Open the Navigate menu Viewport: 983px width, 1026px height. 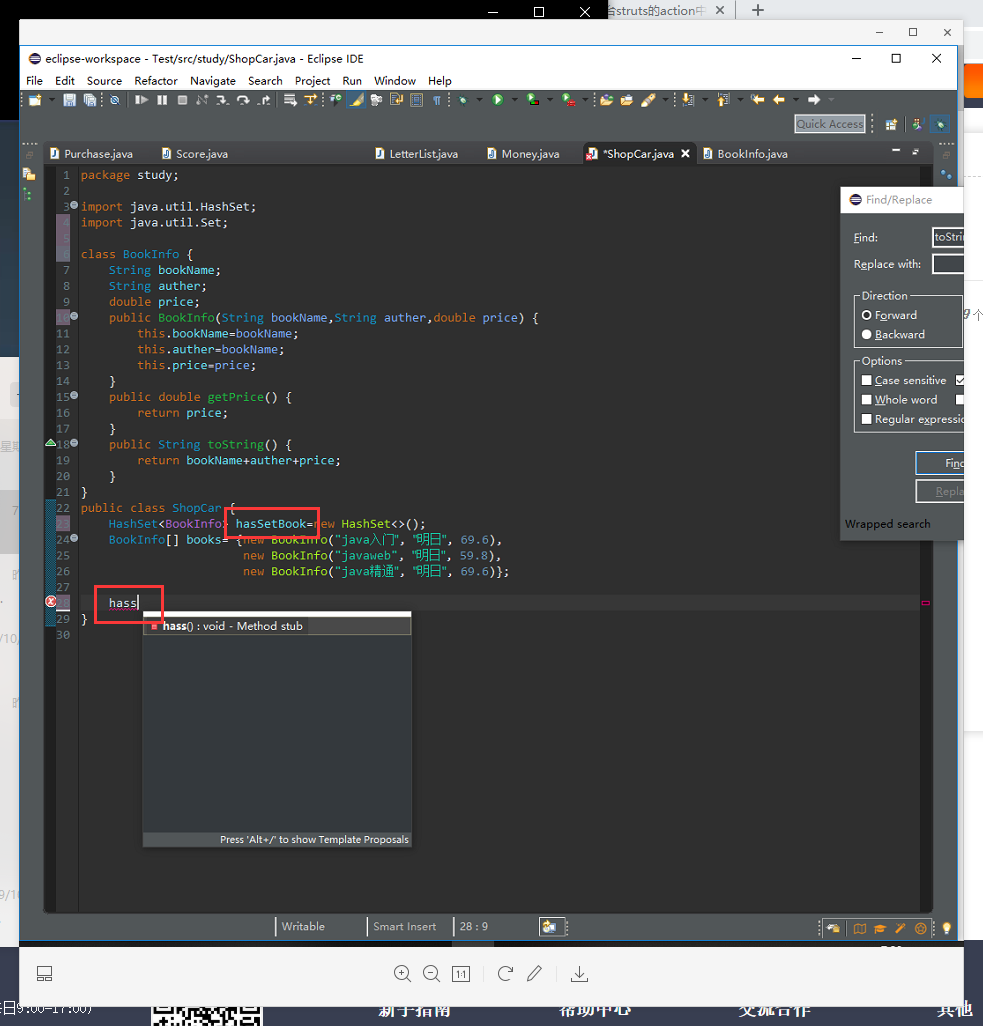click(213, 80)
